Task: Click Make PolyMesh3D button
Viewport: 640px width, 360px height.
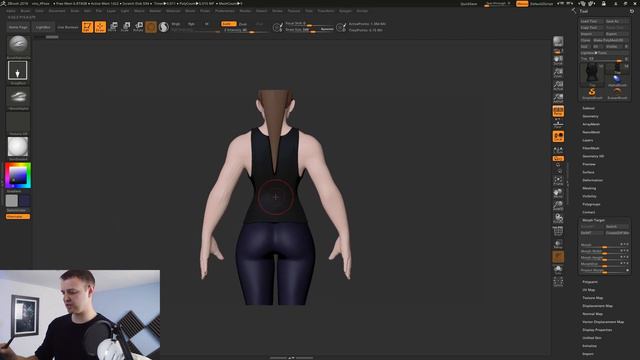Action: tap(611, 40)
